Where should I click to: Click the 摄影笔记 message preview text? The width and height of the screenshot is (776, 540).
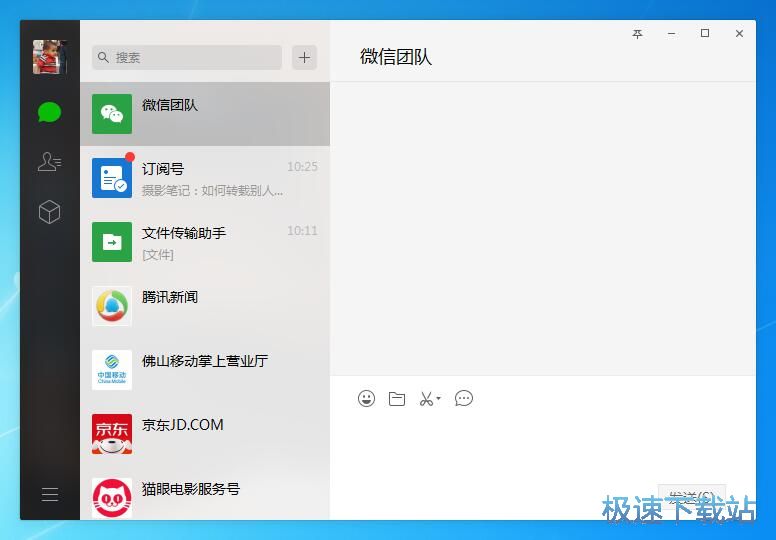point(213,191)
